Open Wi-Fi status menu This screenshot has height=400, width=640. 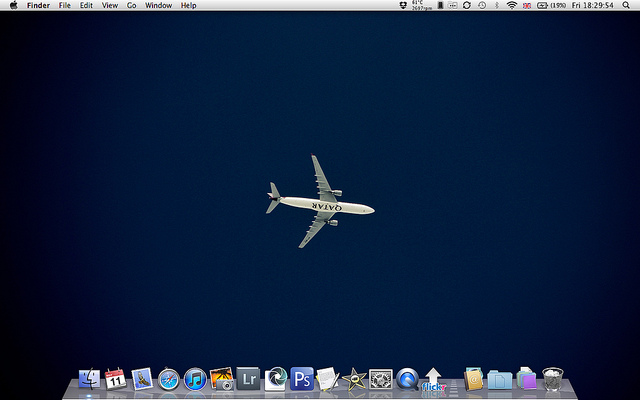[x=512, y=5]
